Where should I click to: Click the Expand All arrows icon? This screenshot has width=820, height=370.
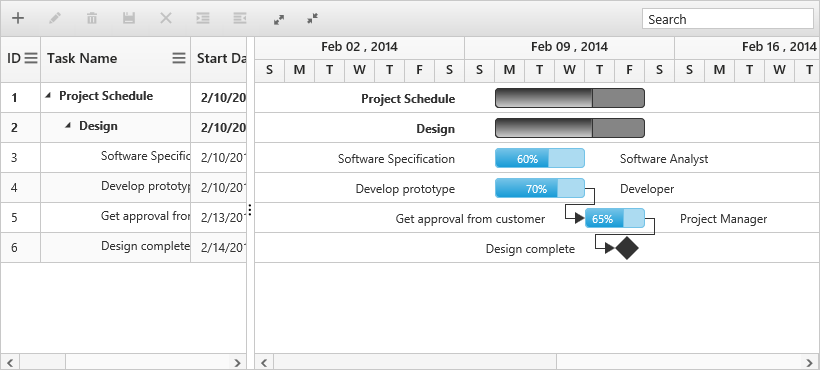pos(279,20)
